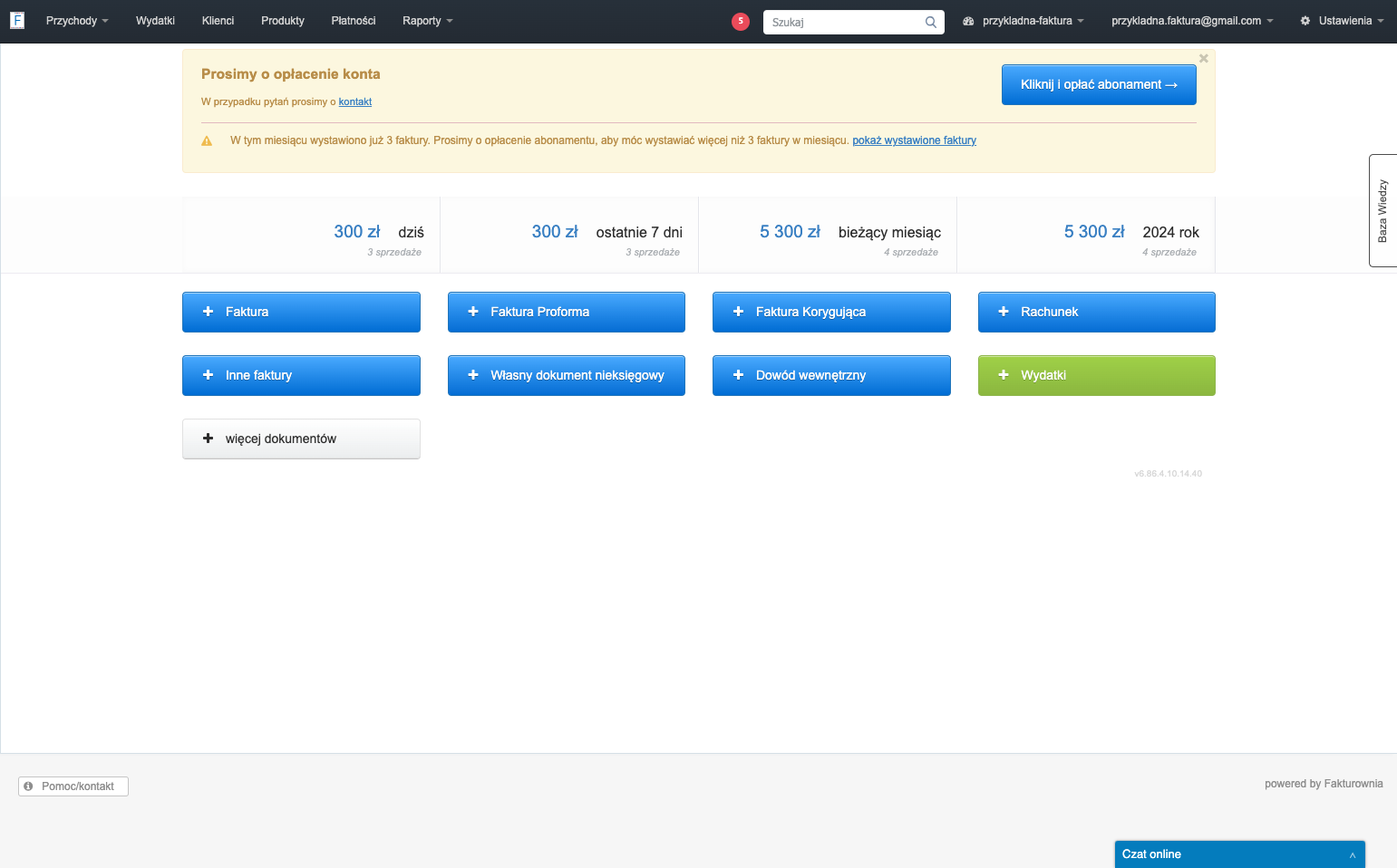
Task: Open the przykladna.faktura@gmail.com user menu
Action: pos(1192,21)
